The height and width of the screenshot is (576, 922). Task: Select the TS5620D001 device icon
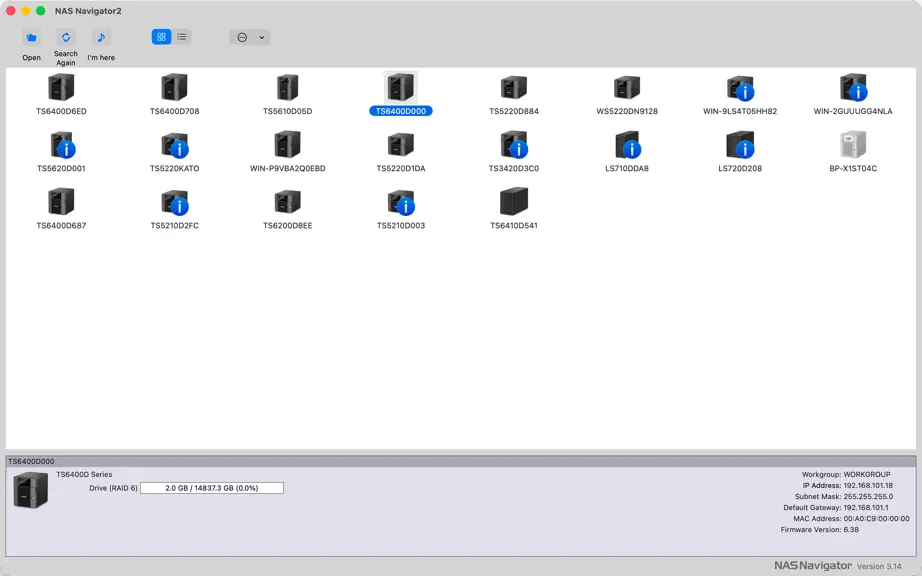(62, 145)
